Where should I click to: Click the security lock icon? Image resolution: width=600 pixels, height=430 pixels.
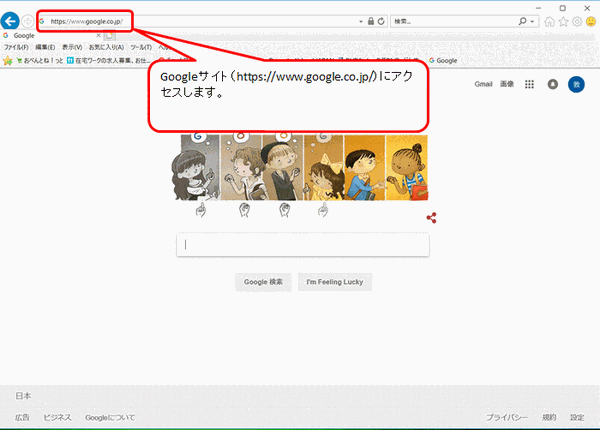pos(371,21)
